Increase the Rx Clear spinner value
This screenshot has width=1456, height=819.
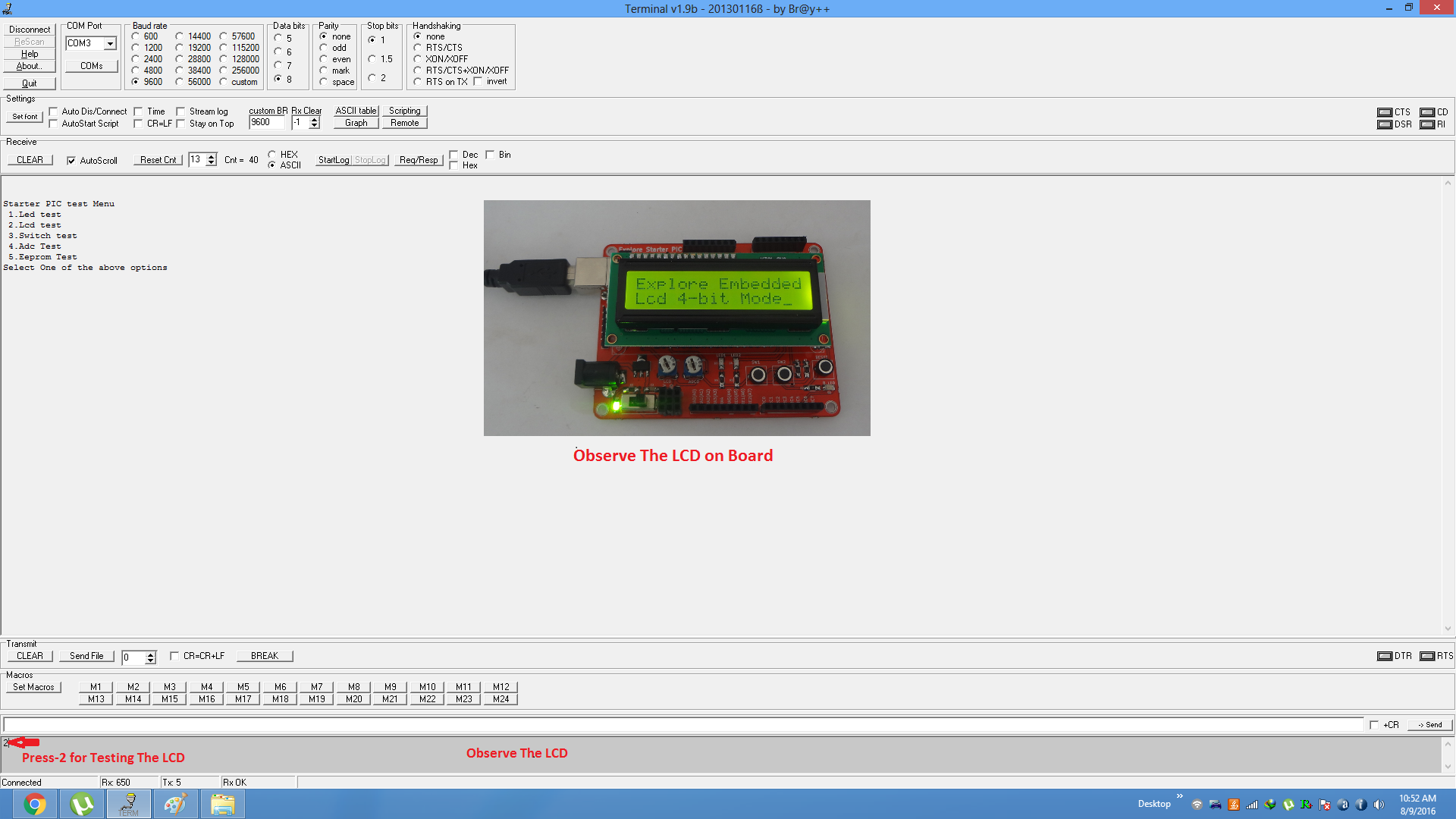coord(315,120)
